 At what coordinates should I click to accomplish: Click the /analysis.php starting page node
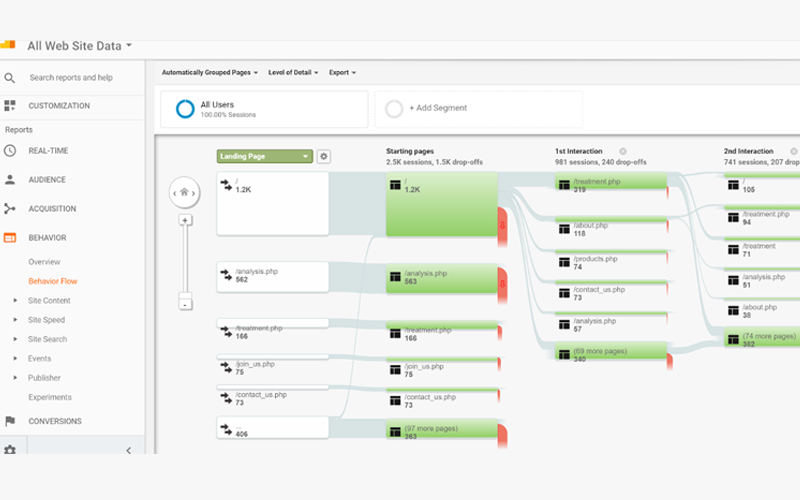pos(441,278)
